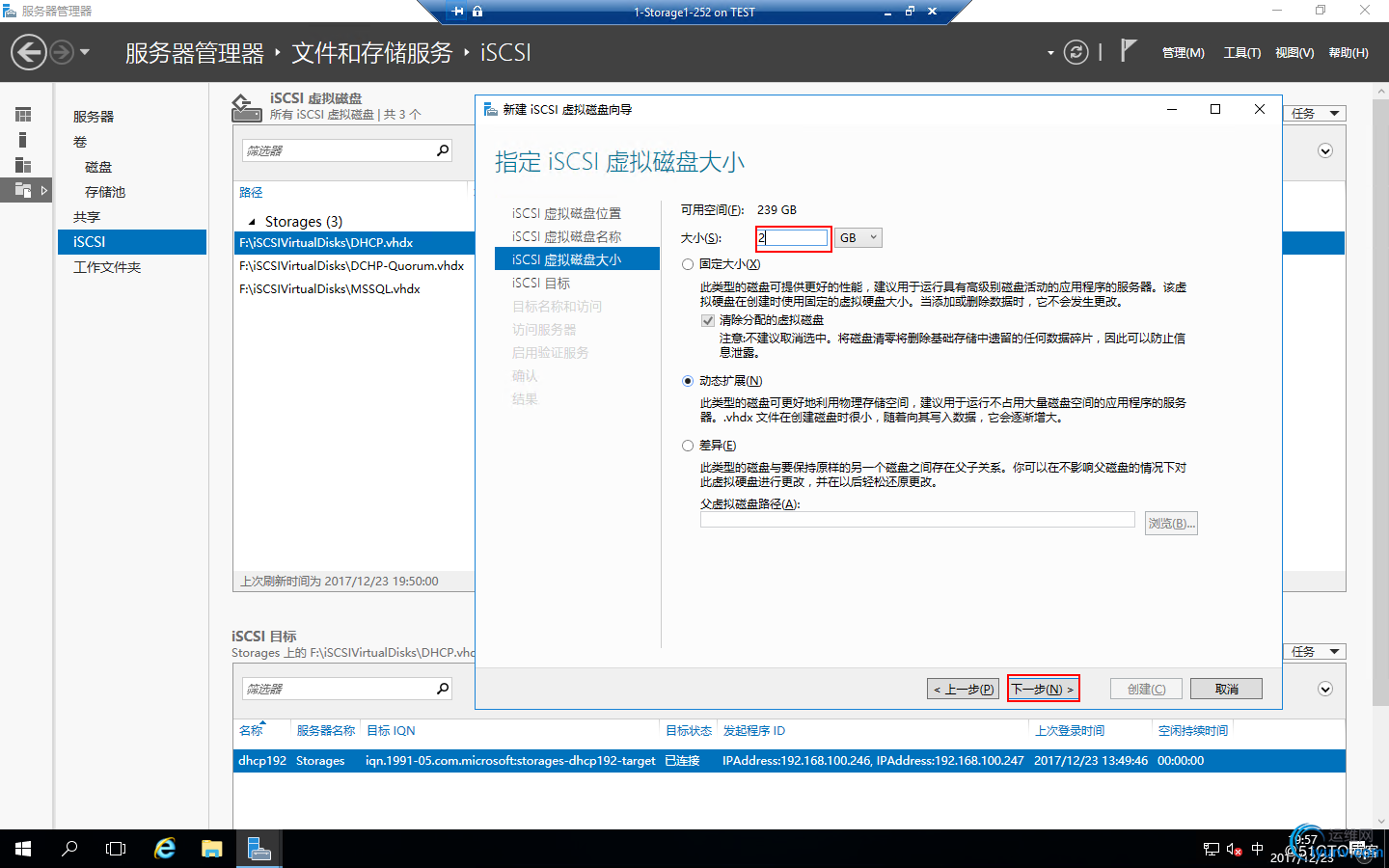Select the MSSQL.vhdx virtual disk row

[x=353, y=288]
